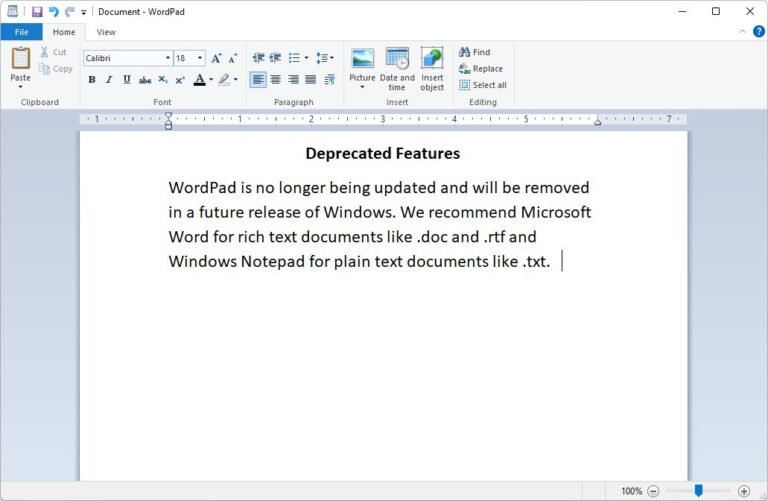Image resolution: width=768 pixels, height=501 pixels.
Task: Click the Deprecated Features heading
Action: [383, 153]
